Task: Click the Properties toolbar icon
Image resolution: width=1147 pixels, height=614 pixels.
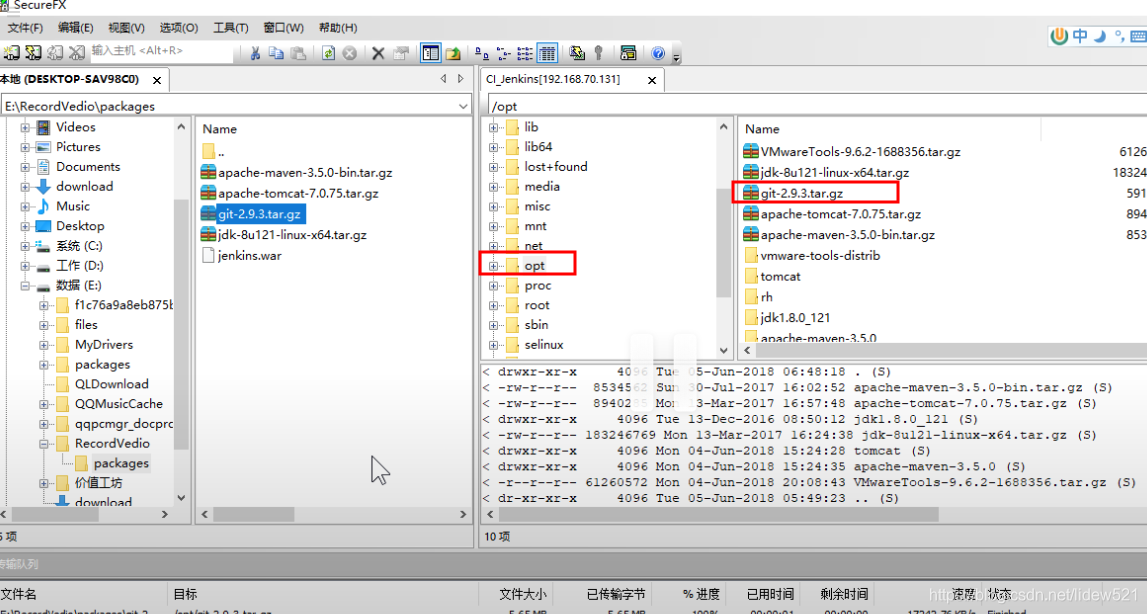Action: click(x=400, y=53)
